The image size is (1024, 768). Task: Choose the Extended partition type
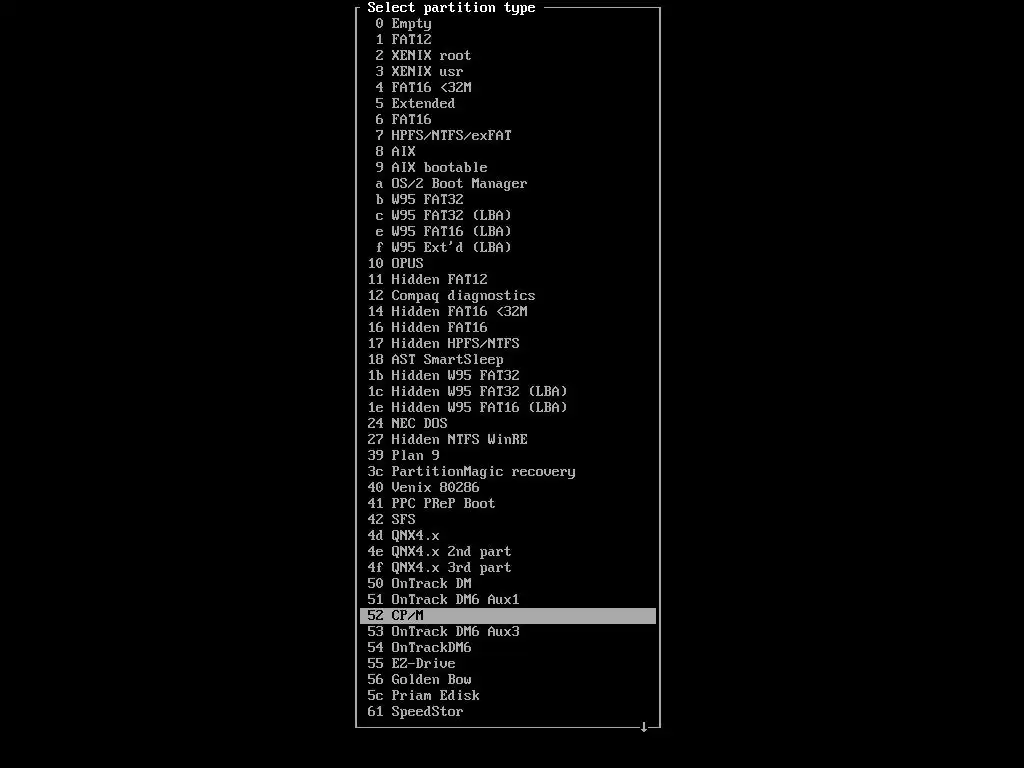click(x=507, y=103)
